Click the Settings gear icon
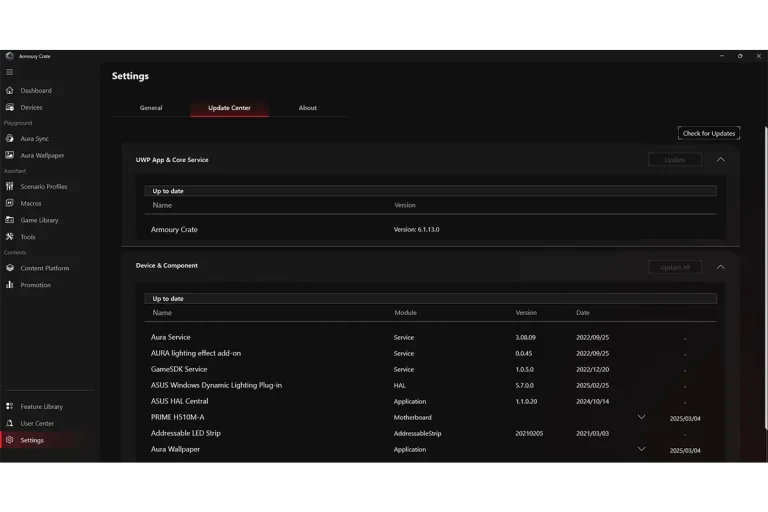Viewport: 768px width, 512px height. (x=9, y=439)
